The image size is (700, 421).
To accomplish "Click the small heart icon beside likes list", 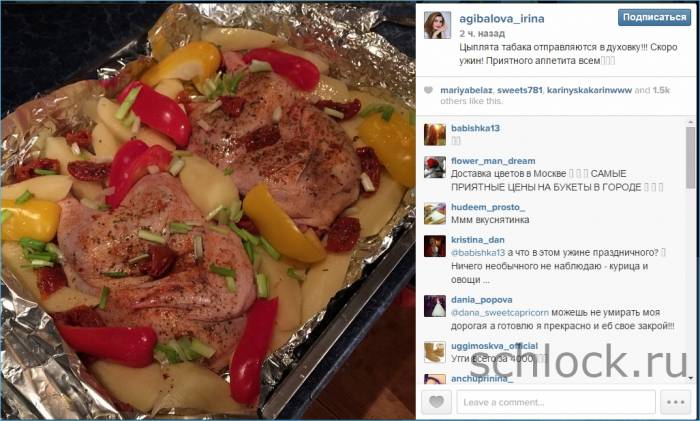I will click(428, 90).
